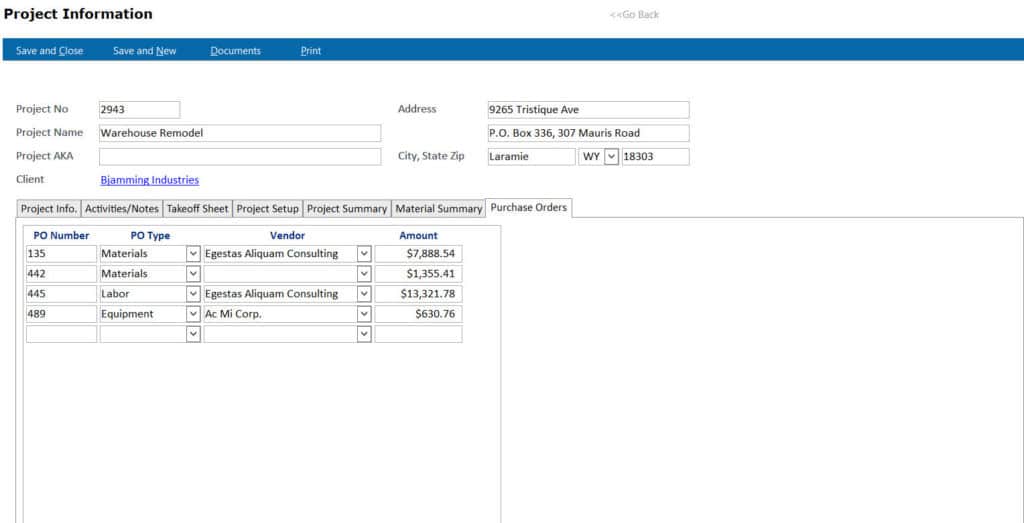Click the amount $13,321.78

(419, 294)
